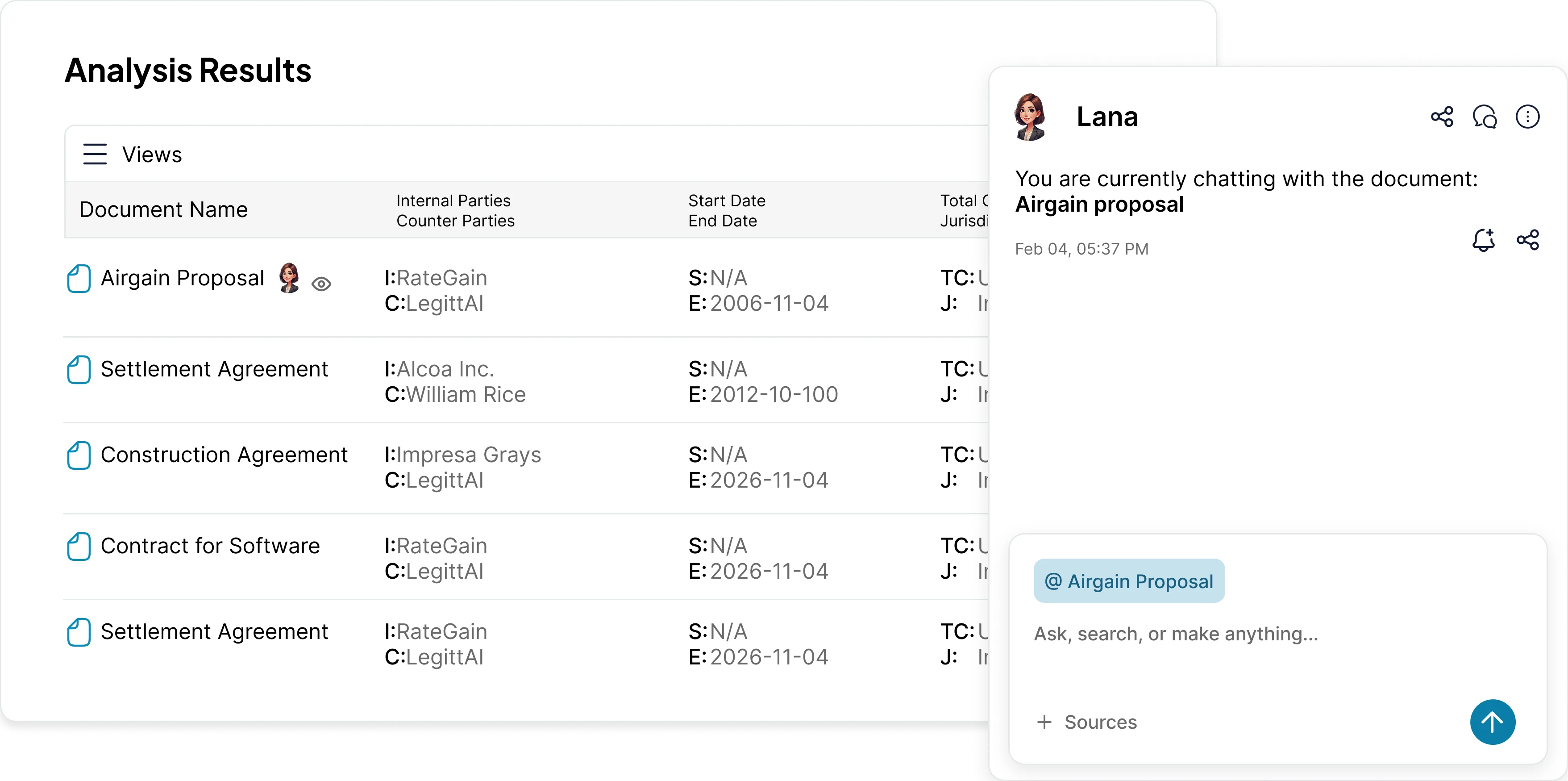Click the share icon in Lana header
The image size is (1568, 781).
pyautogui.click(x=1441, y=116)
